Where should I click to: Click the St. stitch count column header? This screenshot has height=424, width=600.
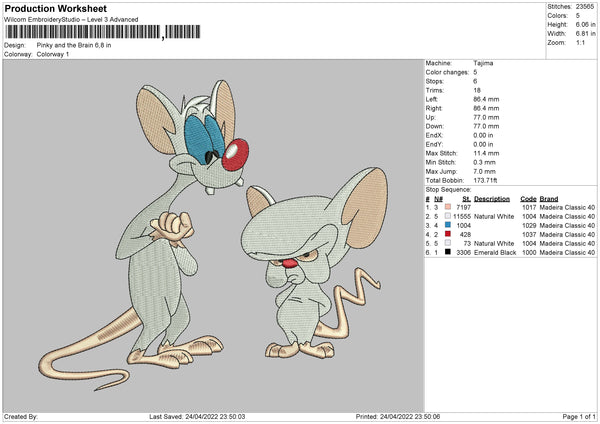466,198
